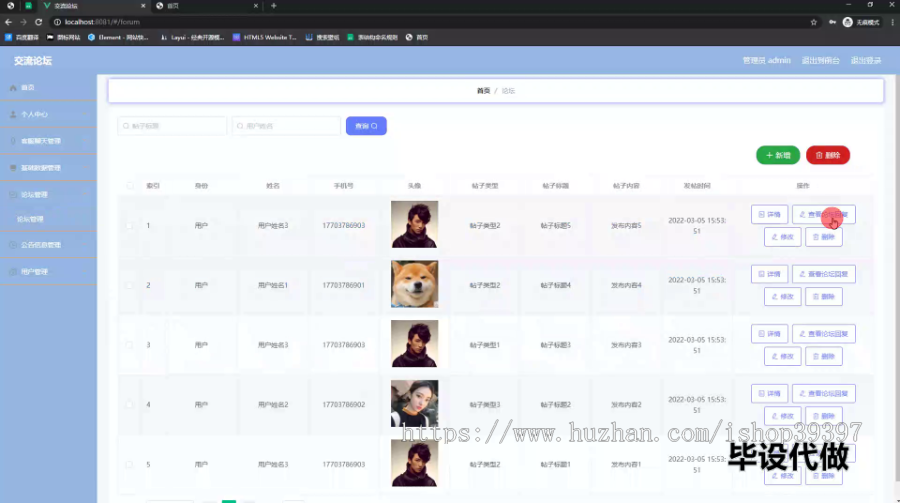Check the checkbox for row 5
The image size is (900, 503).
(130, 465)
